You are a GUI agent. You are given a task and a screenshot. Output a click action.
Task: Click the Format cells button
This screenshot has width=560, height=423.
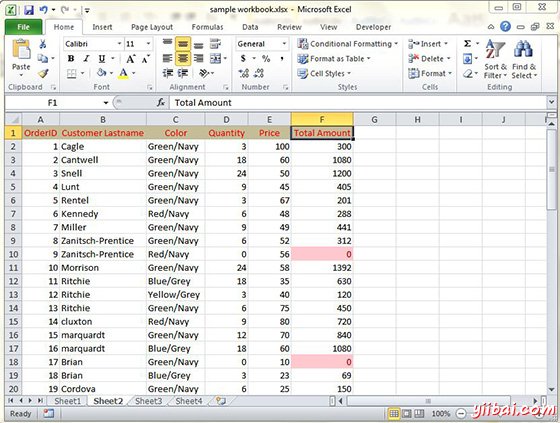pos(430,73)
